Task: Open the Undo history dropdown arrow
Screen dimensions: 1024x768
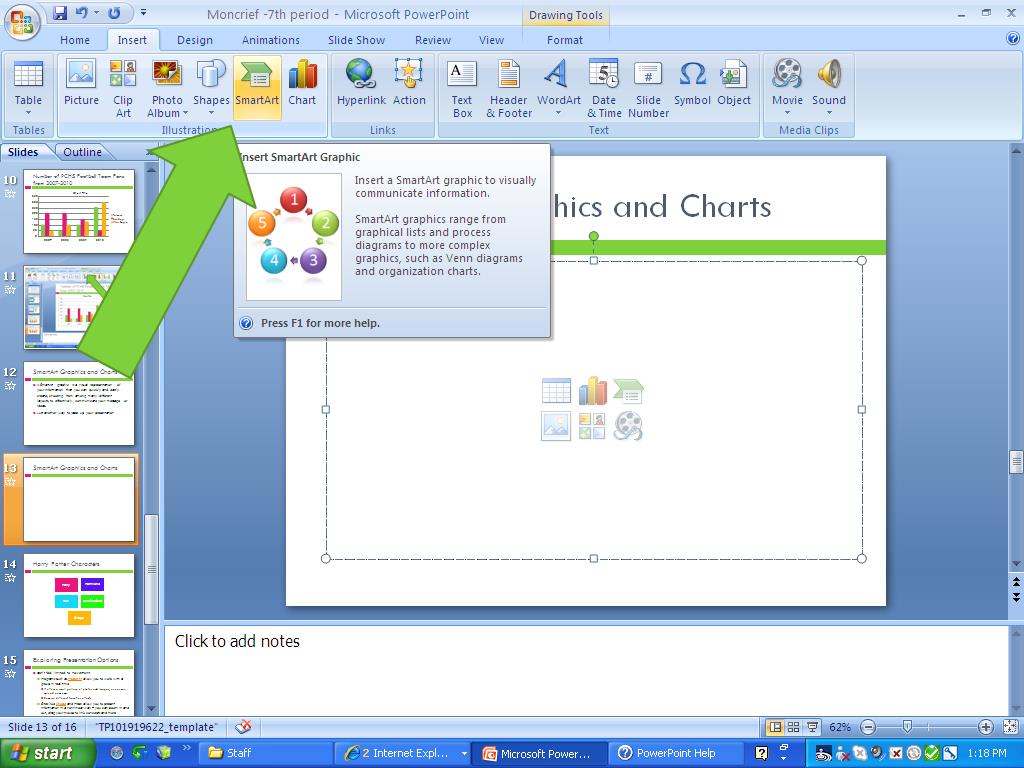Action: tap(96, 13)
